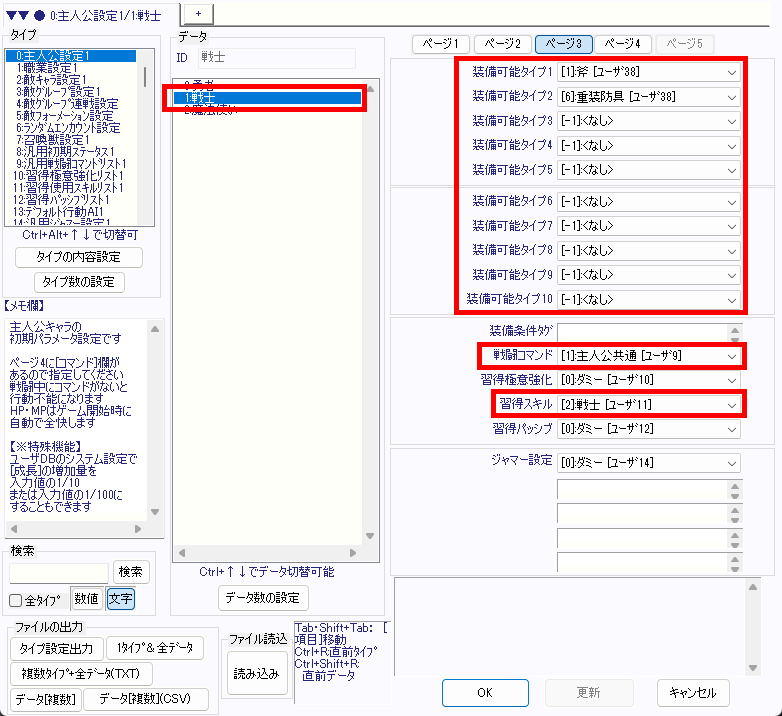The height and width of the screenshot is (716, 782).
Task: Switch to the ページ1 tab
Action: click(x=441, y=44)
